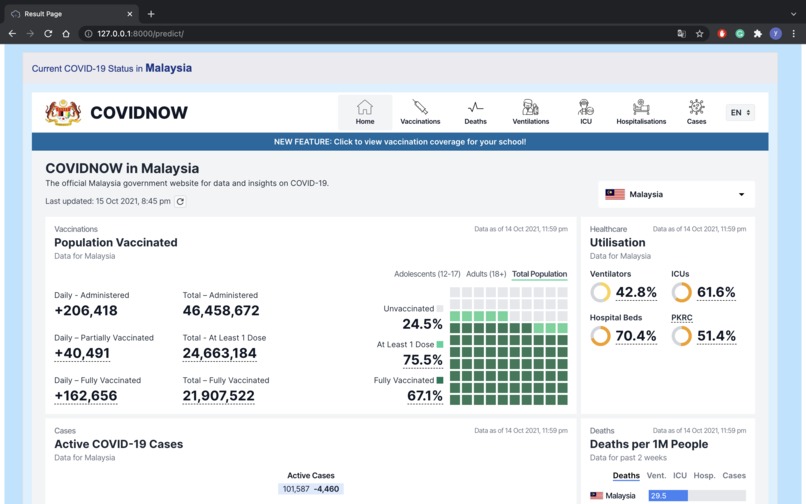
Task: Open the browser three-dot menu
Action: 794,33
